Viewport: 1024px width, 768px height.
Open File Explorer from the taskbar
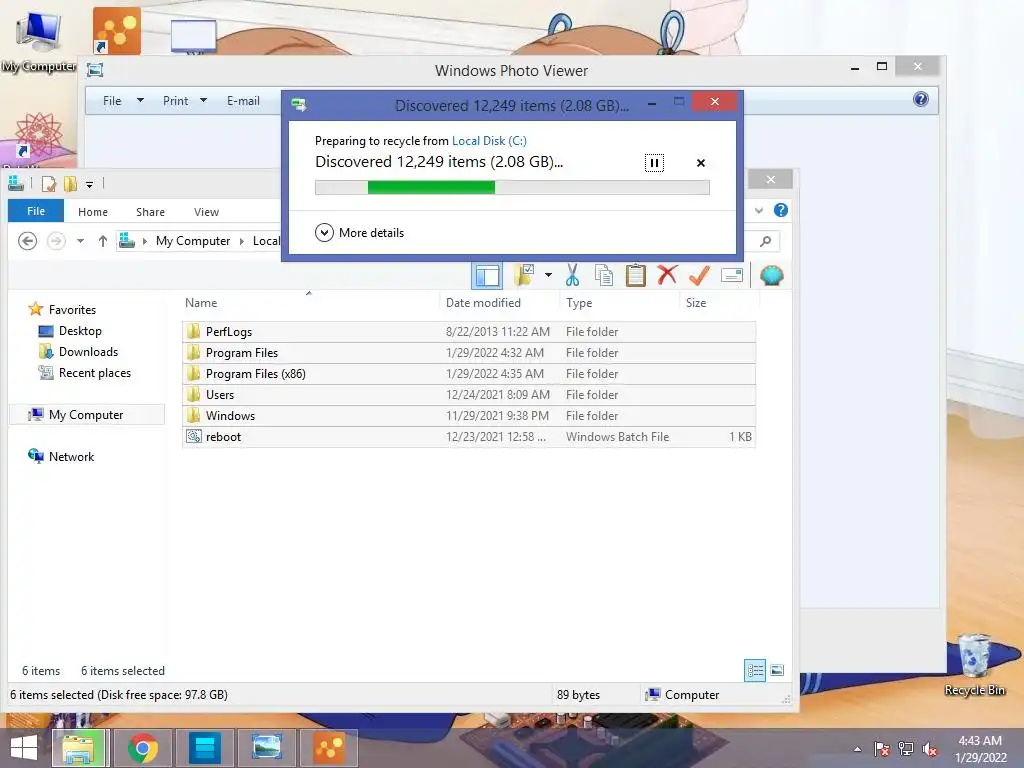point(82,748)
